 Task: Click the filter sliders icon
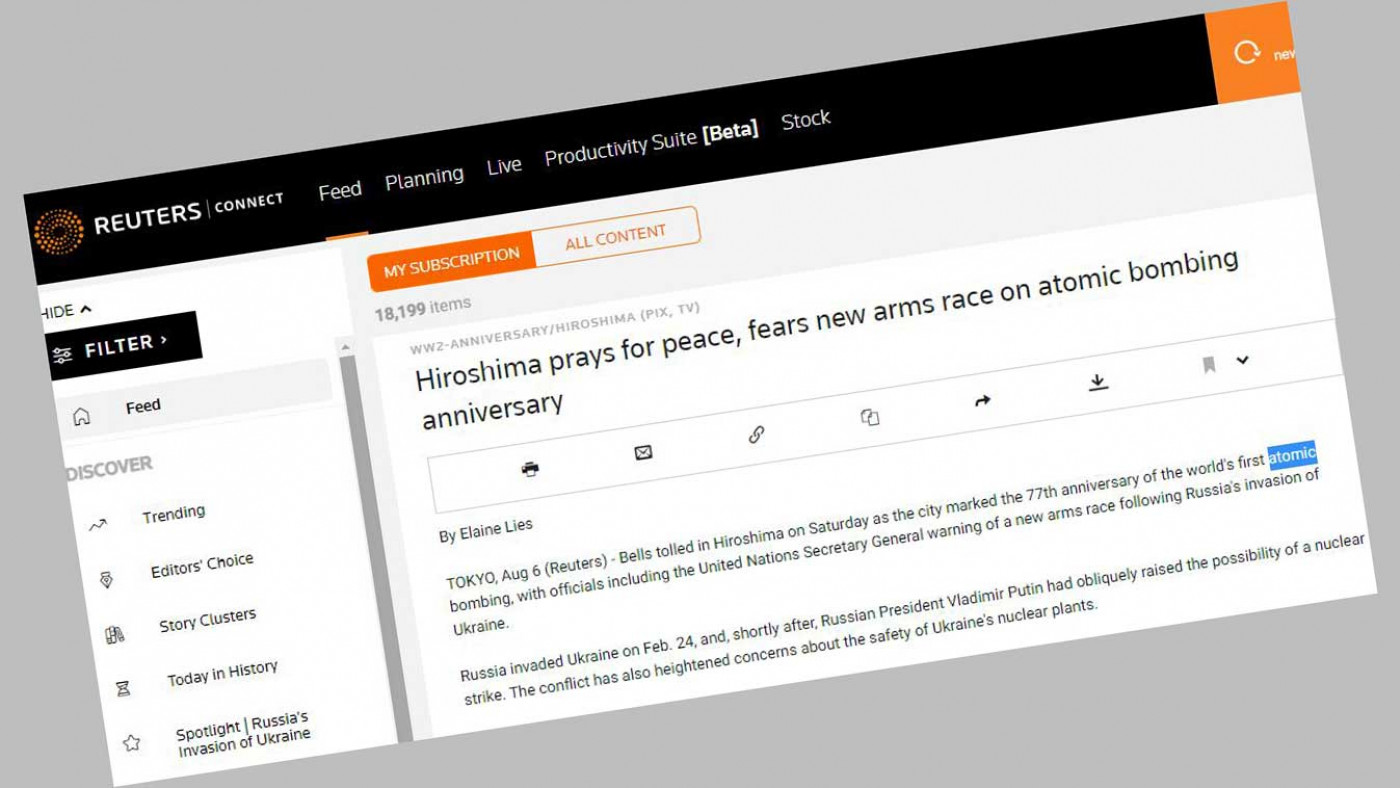[x=62, y=354]
